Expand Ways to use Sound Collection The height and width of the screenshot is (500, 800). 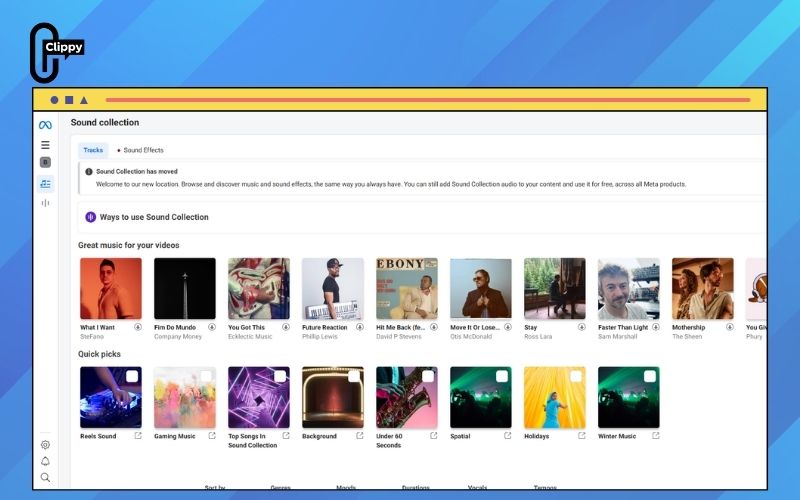tap(422, 217)
